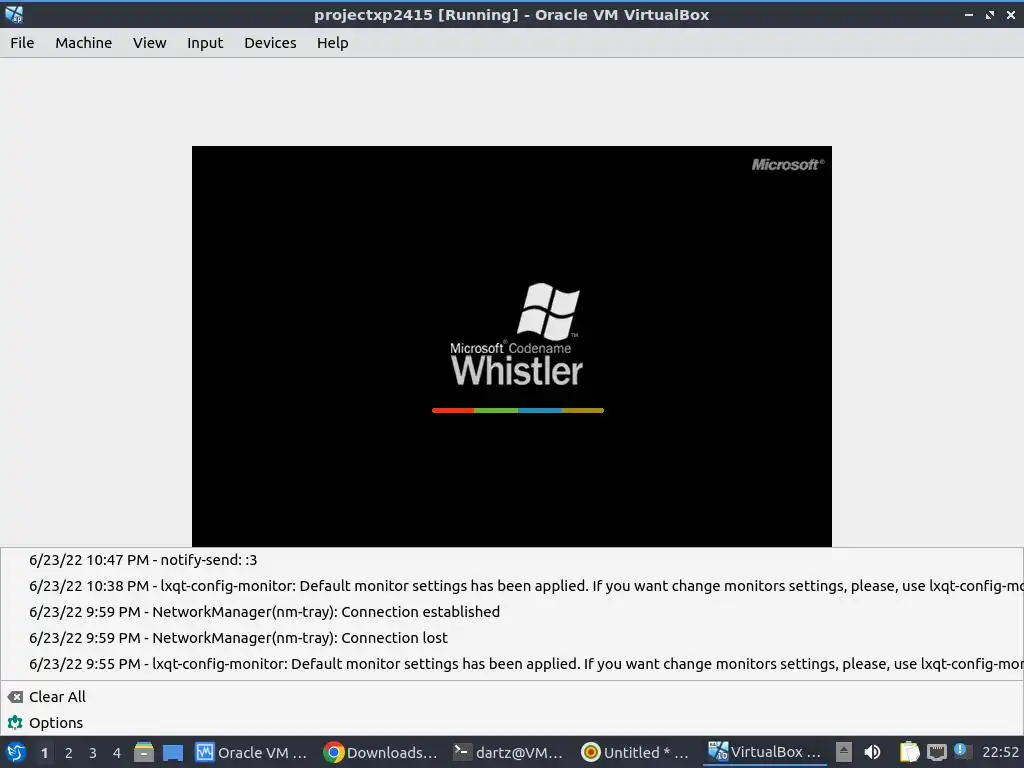Screen dimensions: 1024x768
Task: Click the VirtualBox window title icon
Action: pos(14,14)
